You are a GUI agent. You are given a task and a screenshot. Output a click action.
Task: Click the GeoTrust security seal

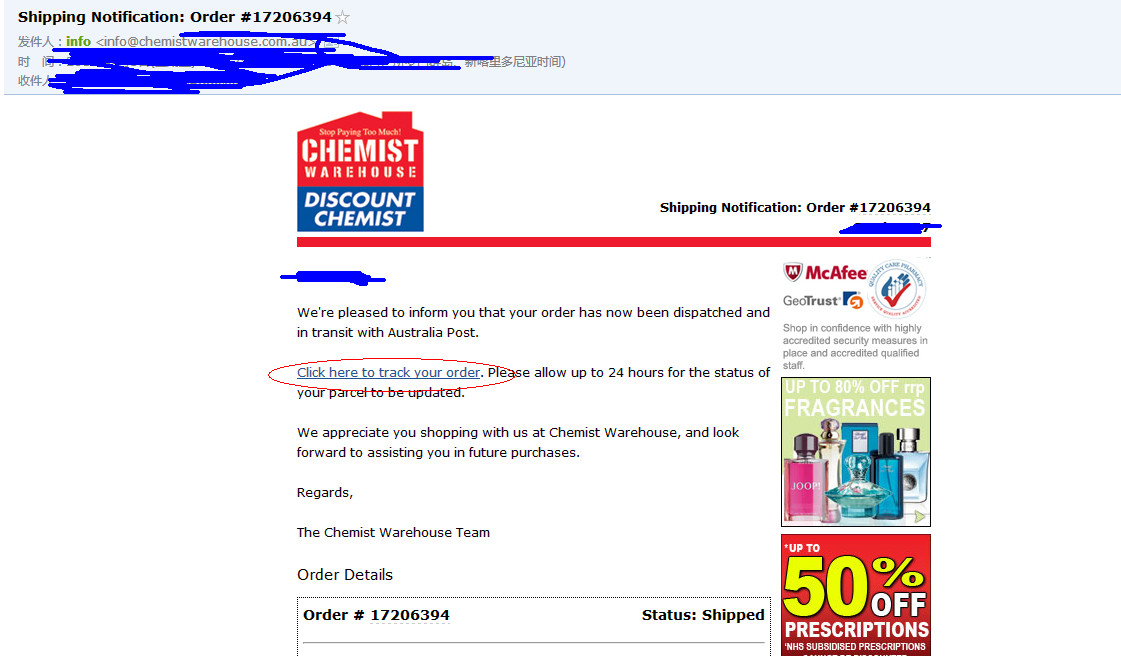point(823,301)
